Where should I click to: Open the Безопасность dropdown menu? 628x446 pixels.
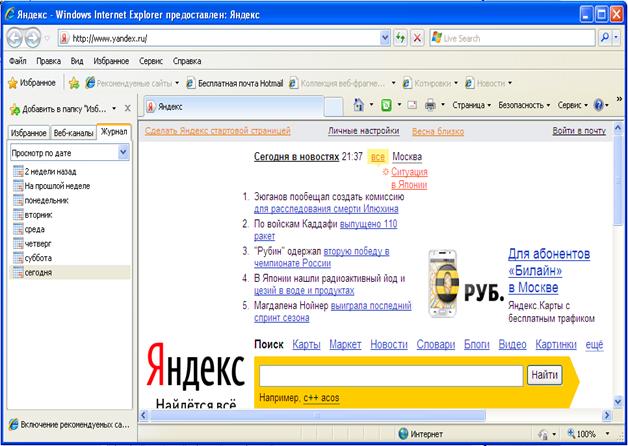[x=524, y=105]
